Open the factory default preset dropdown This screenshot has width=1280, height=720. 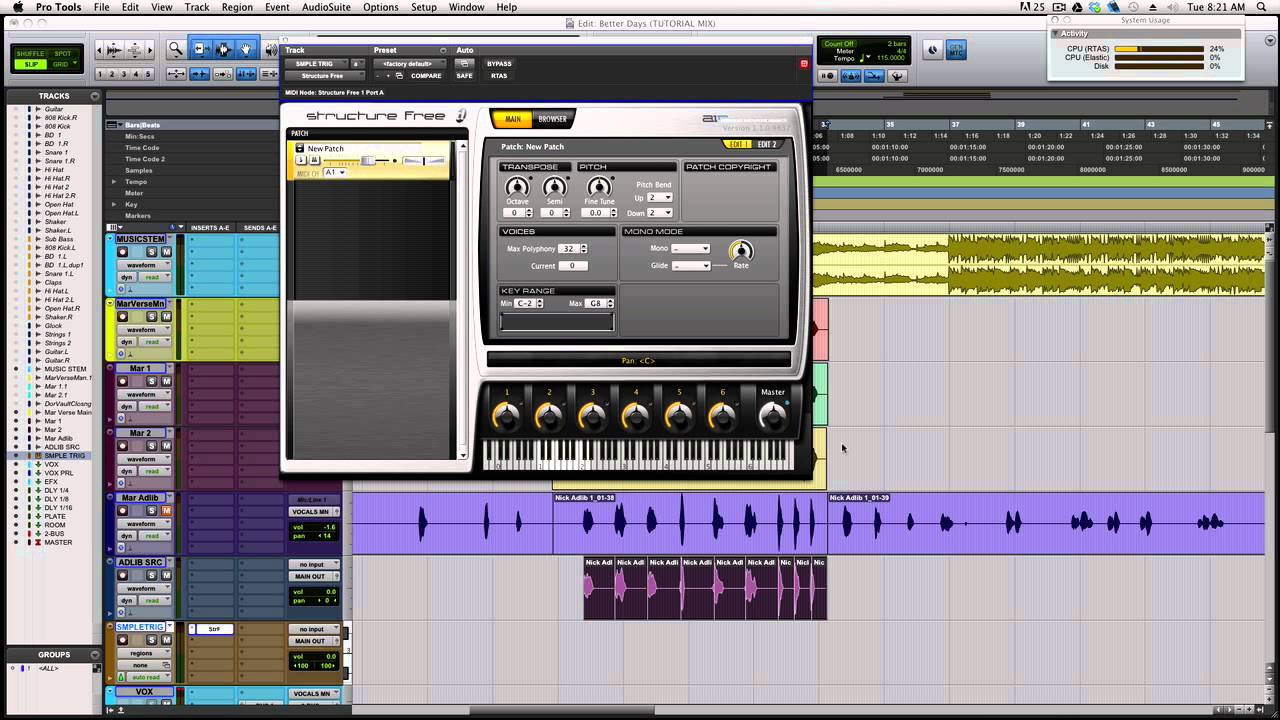[x=408, y=63]
